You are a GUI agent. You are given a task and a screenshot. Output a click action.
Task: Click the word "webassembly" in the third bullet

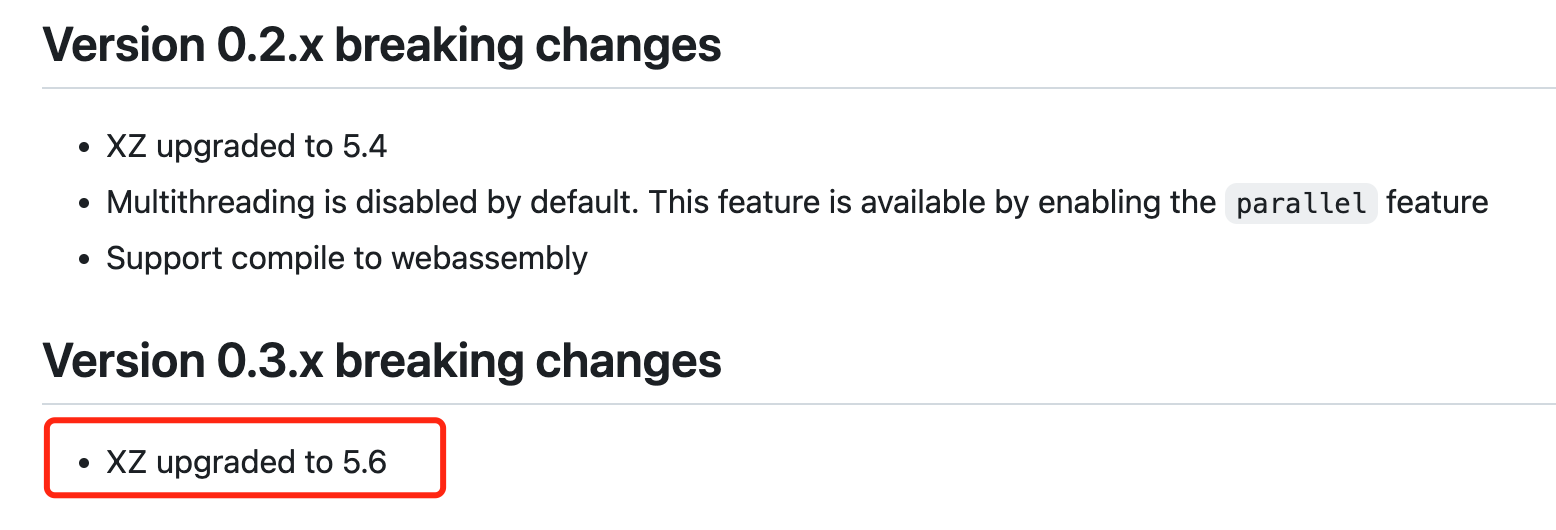pyautogui.click(x=489, y=258)
